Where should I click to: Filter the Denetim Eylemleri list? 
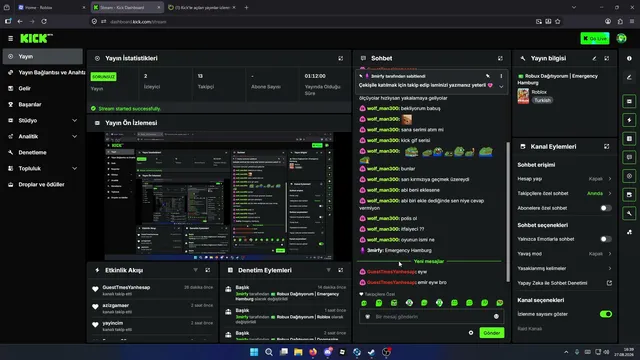329,270
